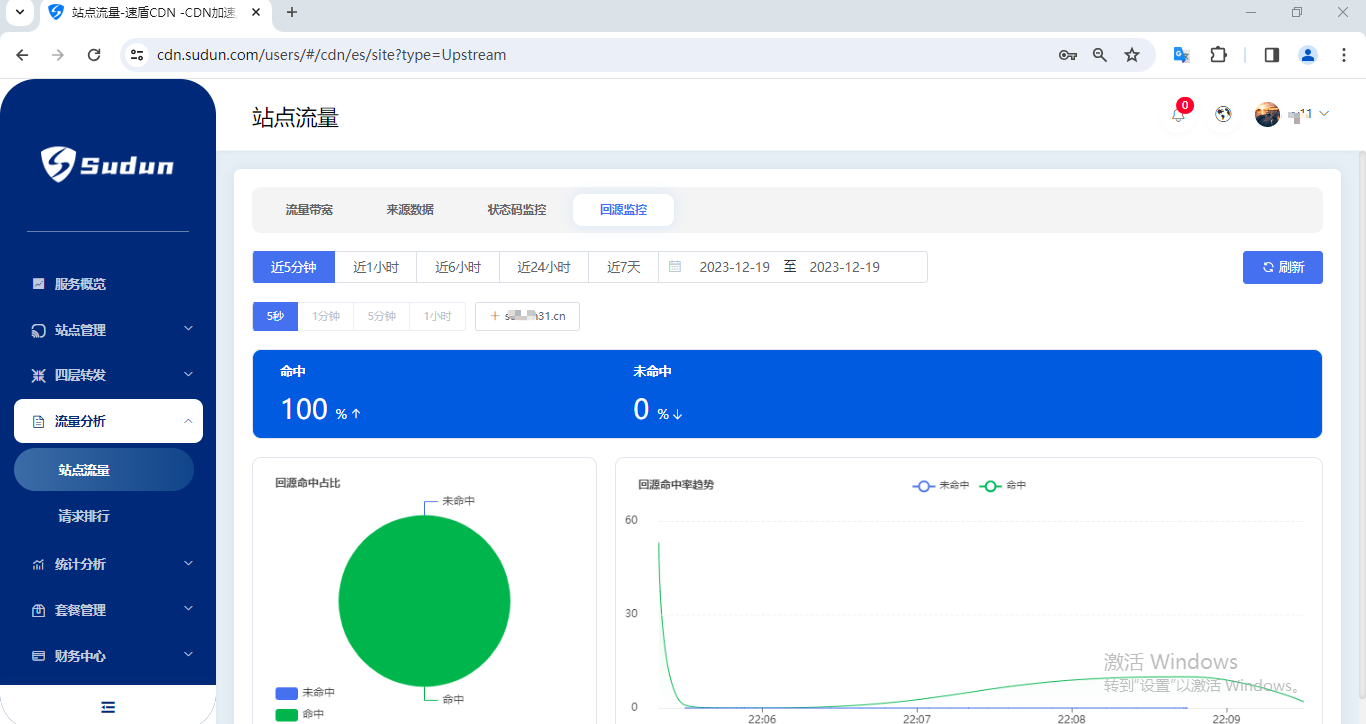Click the user avatar picture
Viewport: 1366px width, 724px height.
tap(1267, 114)
